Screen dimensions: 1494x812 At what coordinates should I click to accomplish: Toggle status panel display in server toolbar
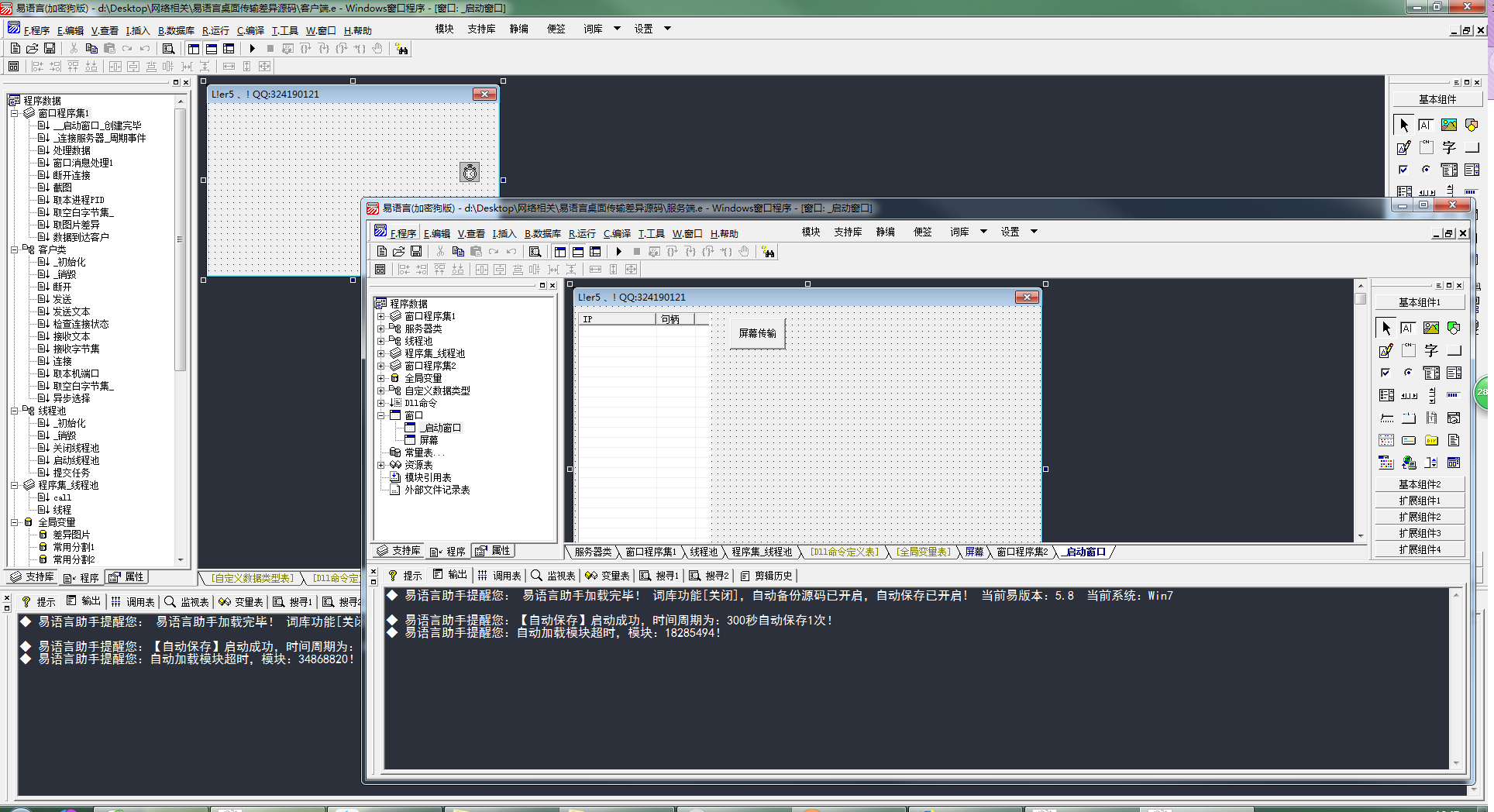(x=578, y=252)
